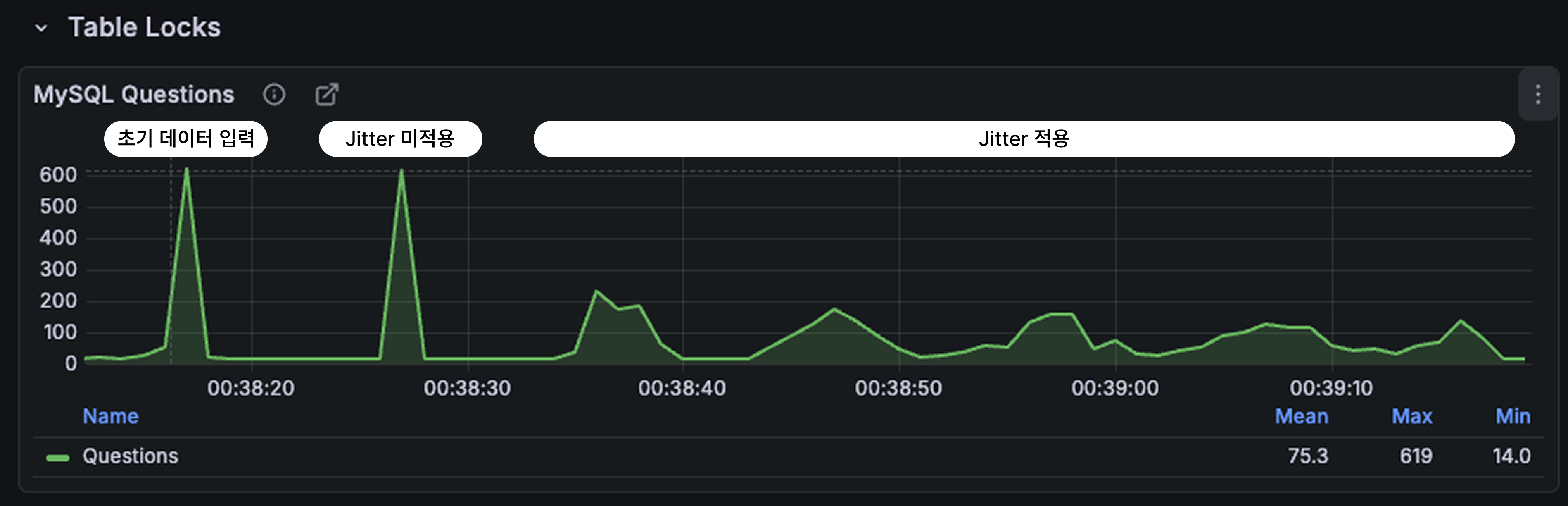
Task: Open the MySQL Questions panel title menu
Action: [133, 94]
